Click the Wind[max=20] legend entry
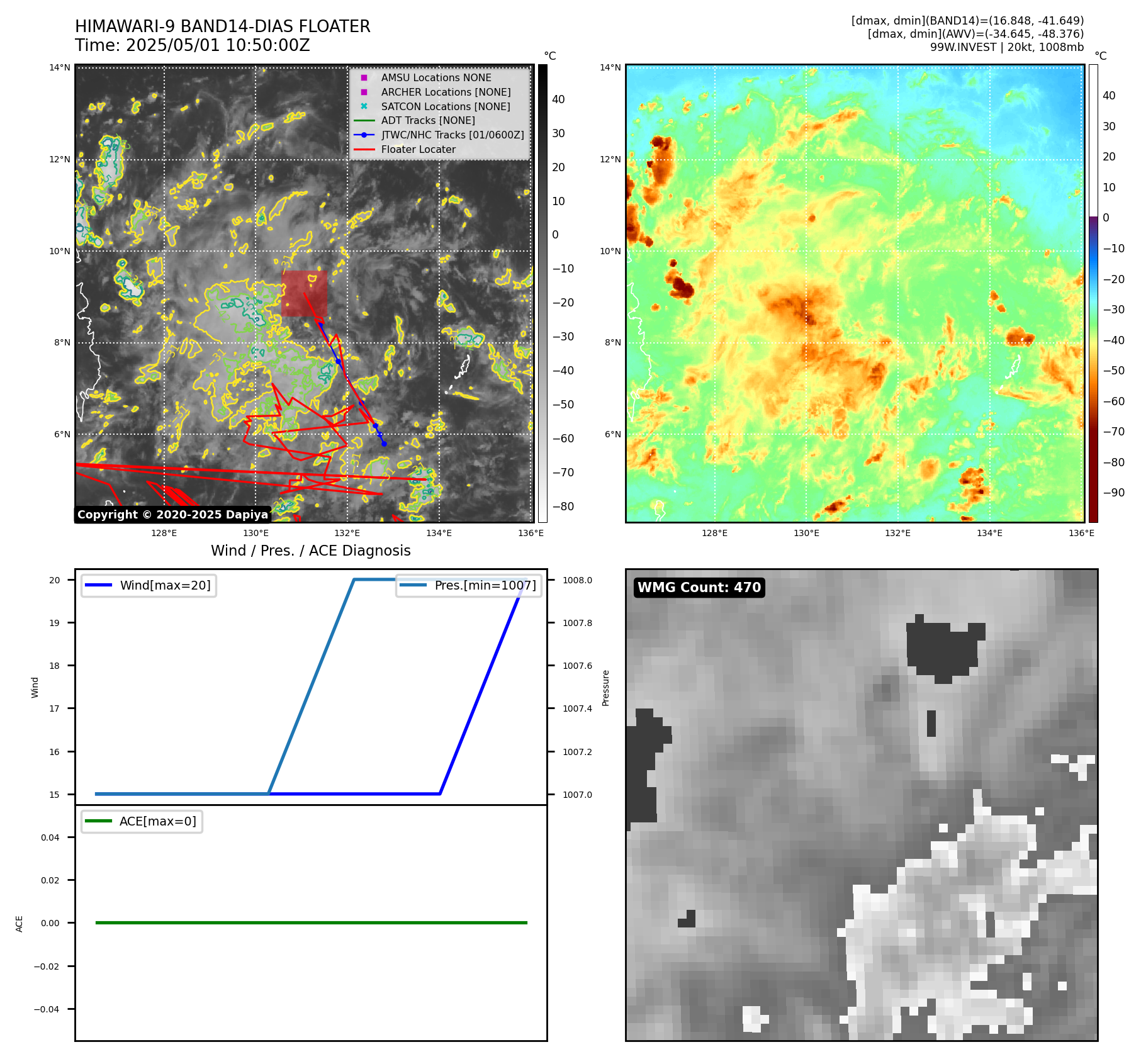The image size is (1141, 1064). [x=149, y=585]
